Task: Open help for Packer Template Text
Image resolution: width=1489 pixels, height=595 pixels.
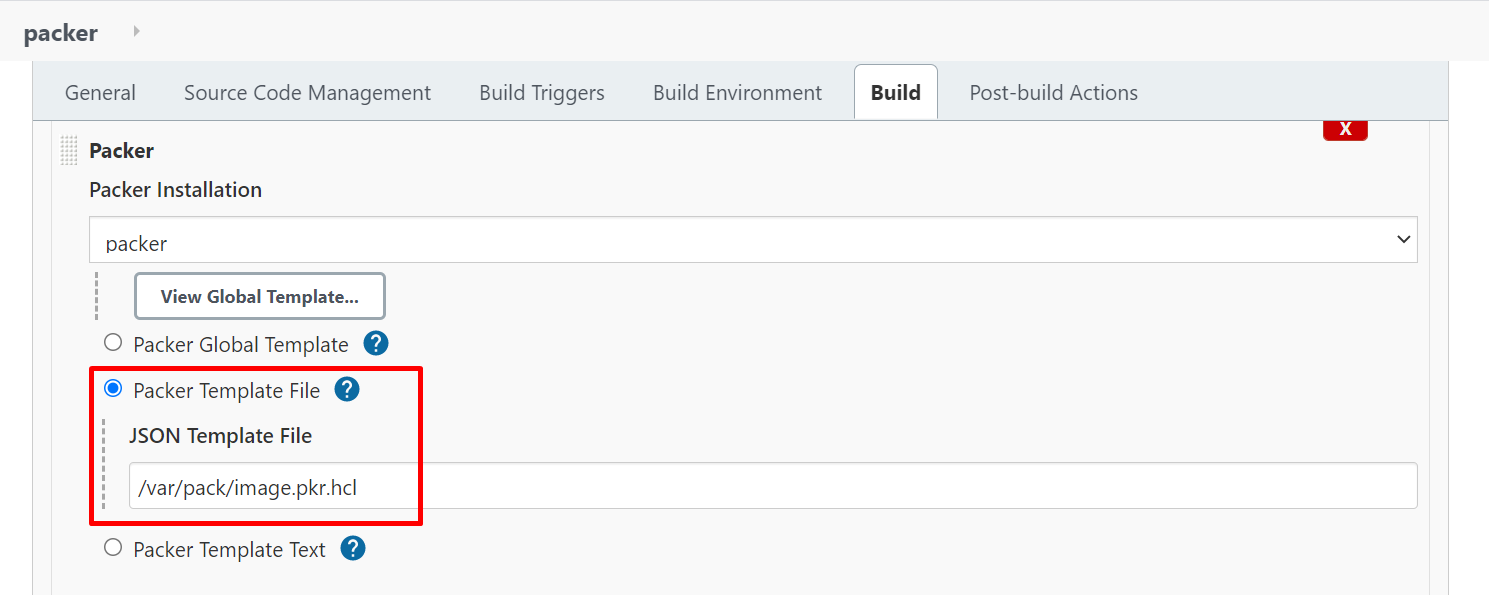Action: [x=353, y=549]
